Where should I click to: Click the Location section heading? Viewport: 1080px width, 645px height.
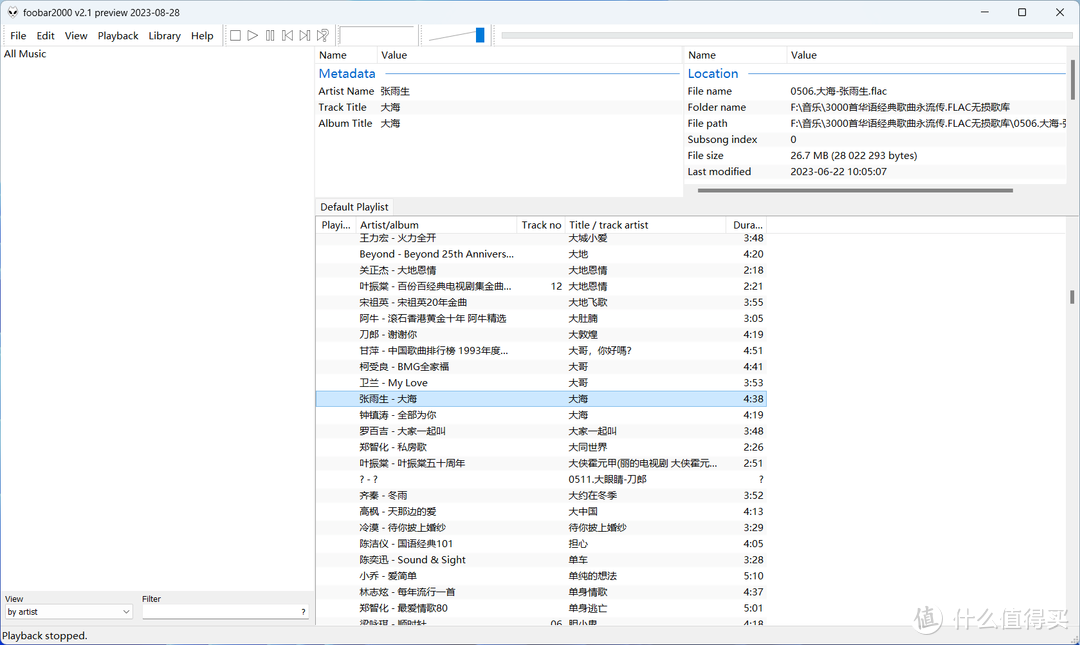[x=713, y=74]
